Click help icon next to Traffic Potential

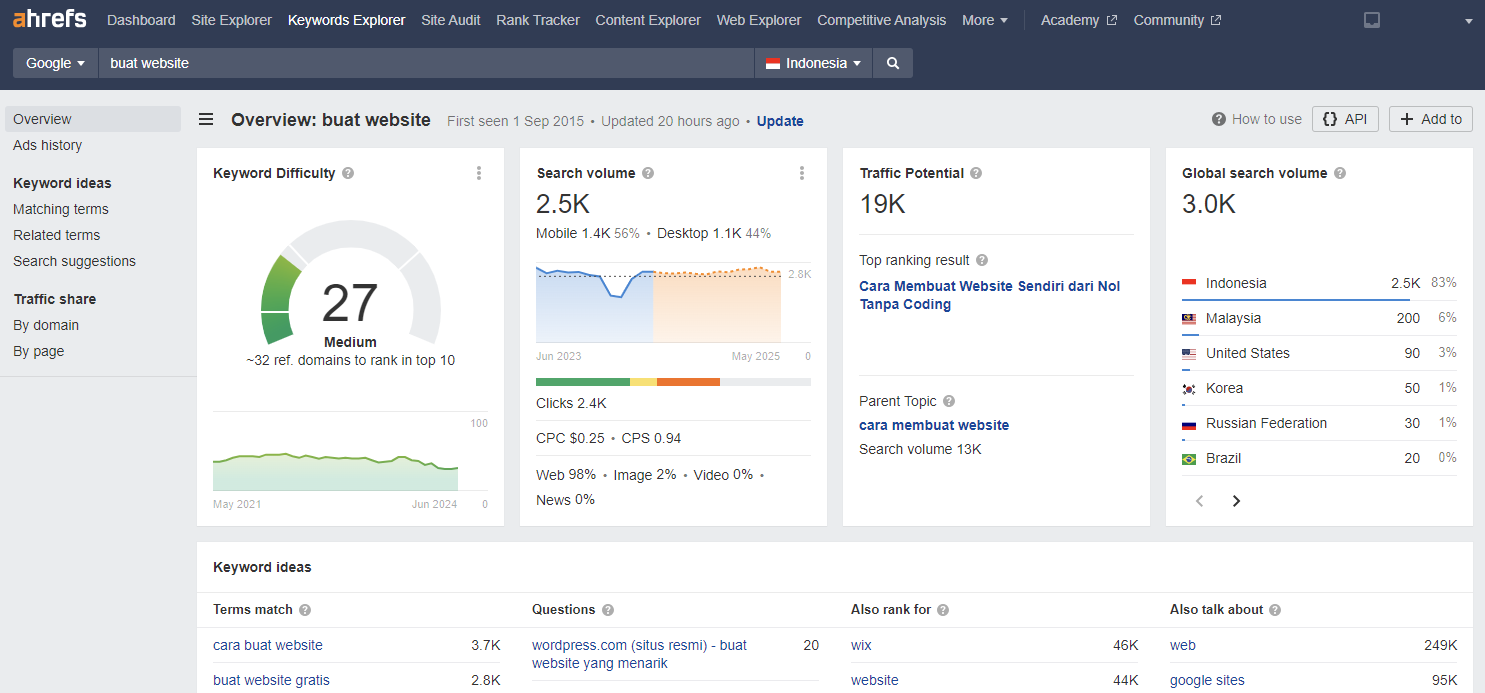point(976,173)
